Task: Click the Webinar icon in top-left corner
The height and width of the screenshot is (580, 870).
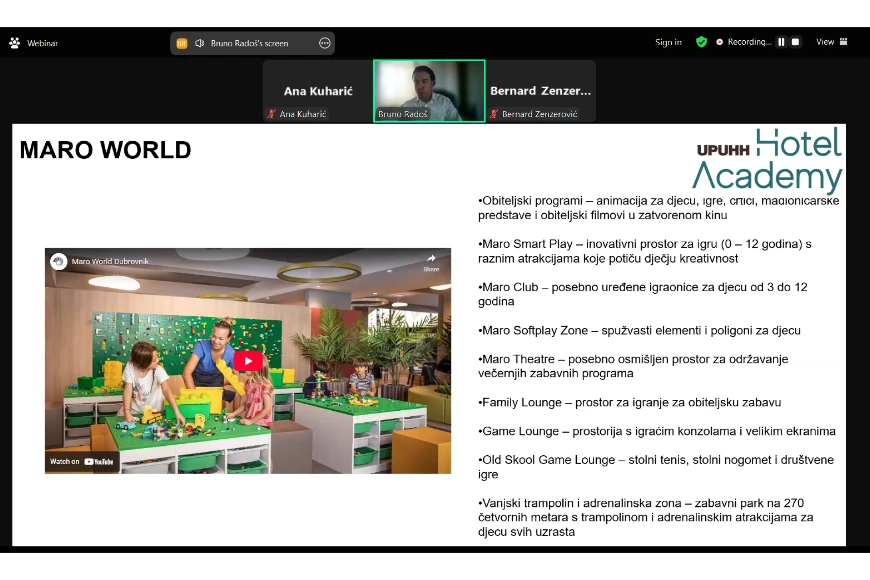Action: pyautogui.click(x=15, y=43)
